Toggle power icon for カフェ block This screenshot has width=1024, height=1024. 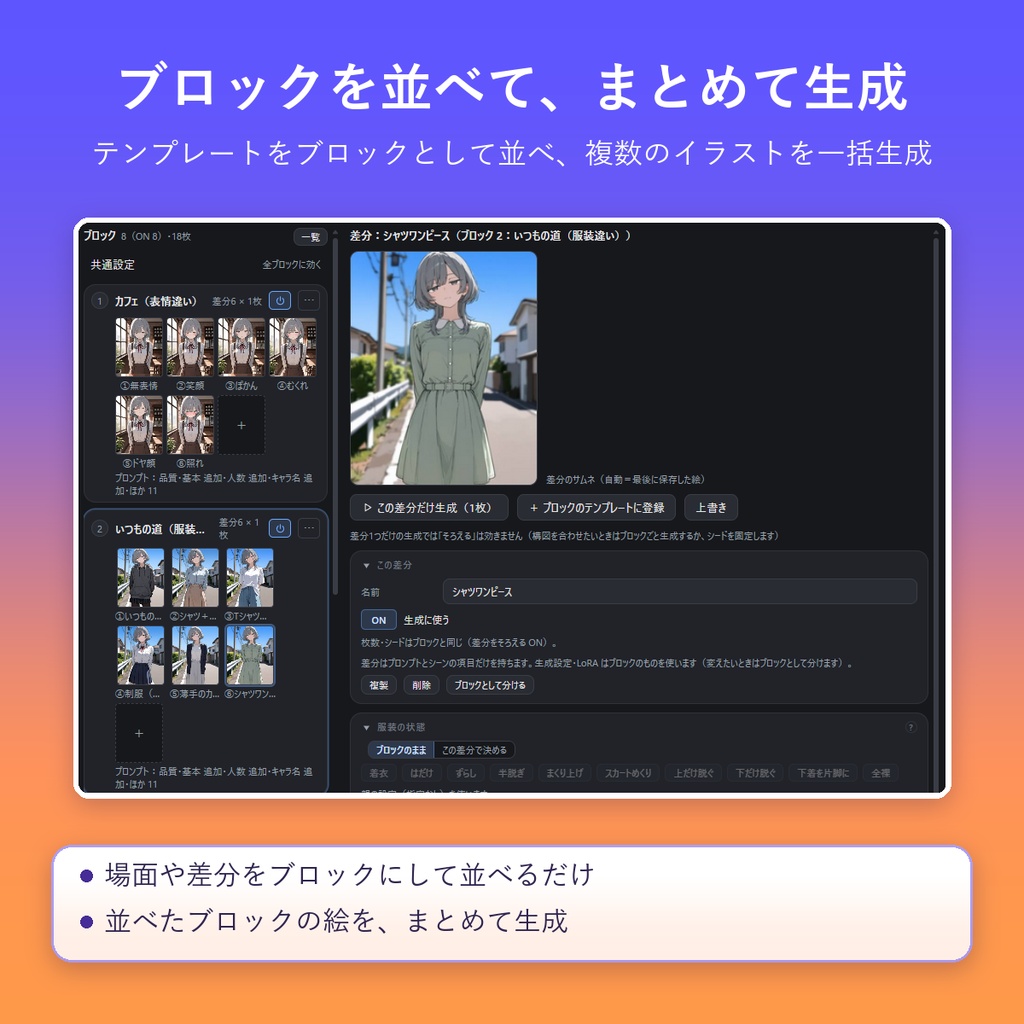280,300
